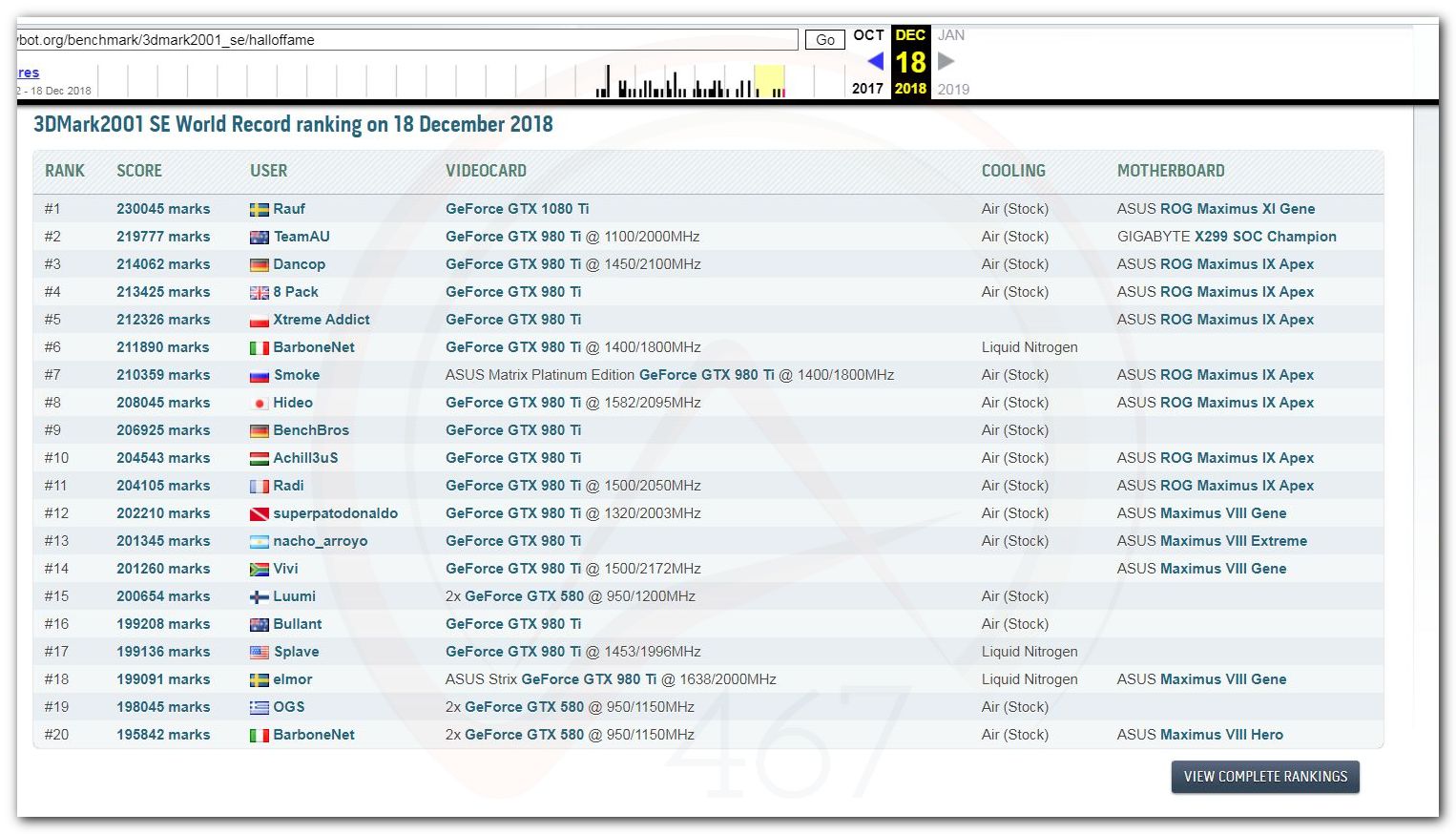The width and height of the screenshot is (1456, 834).
Task: Click the Sweden flag icon beside Rauf
Action: (259, 210)
